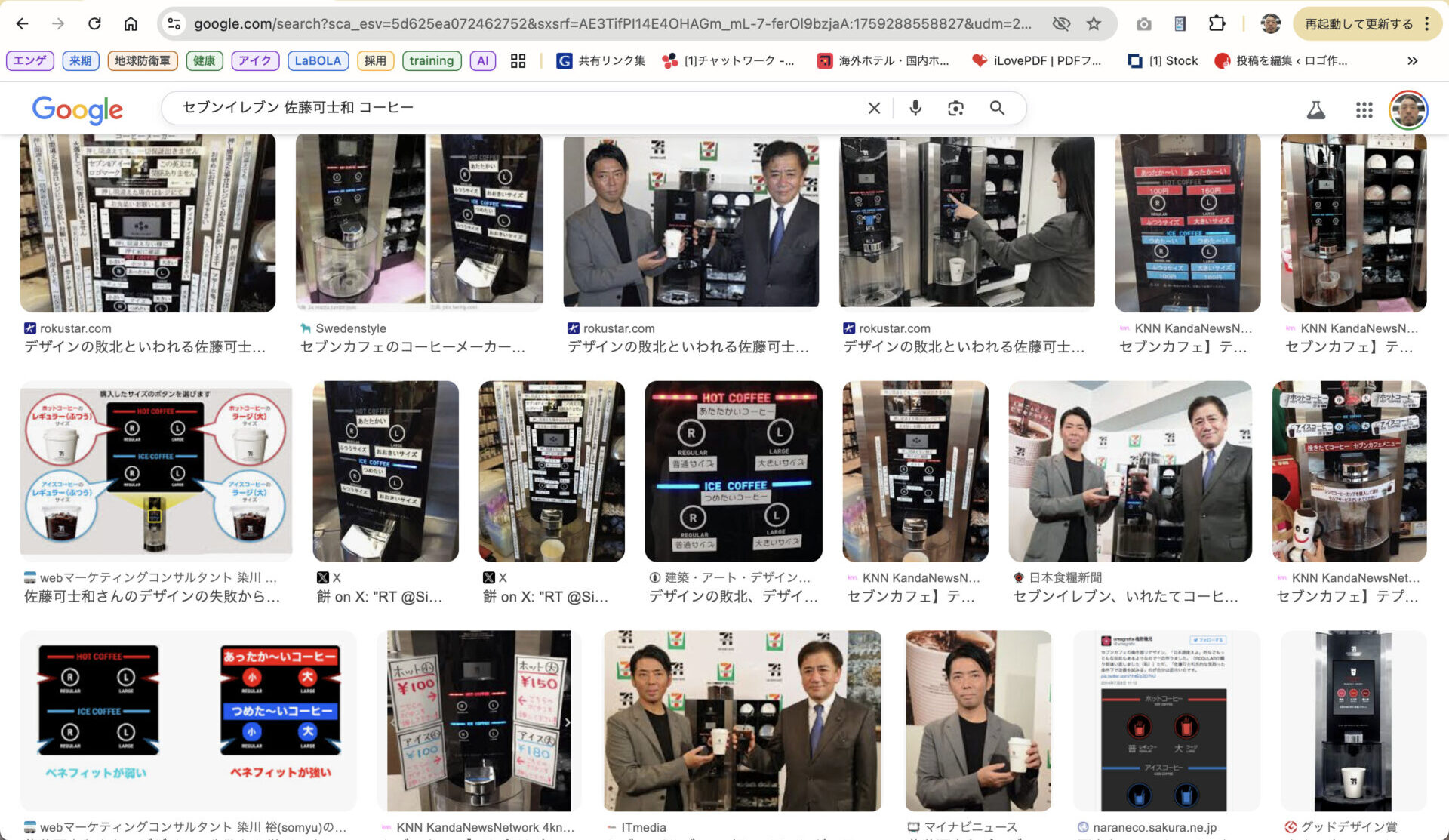Click the 再起動して更新する button
The image size is (1449, 840).
(x=1358, y=23)
